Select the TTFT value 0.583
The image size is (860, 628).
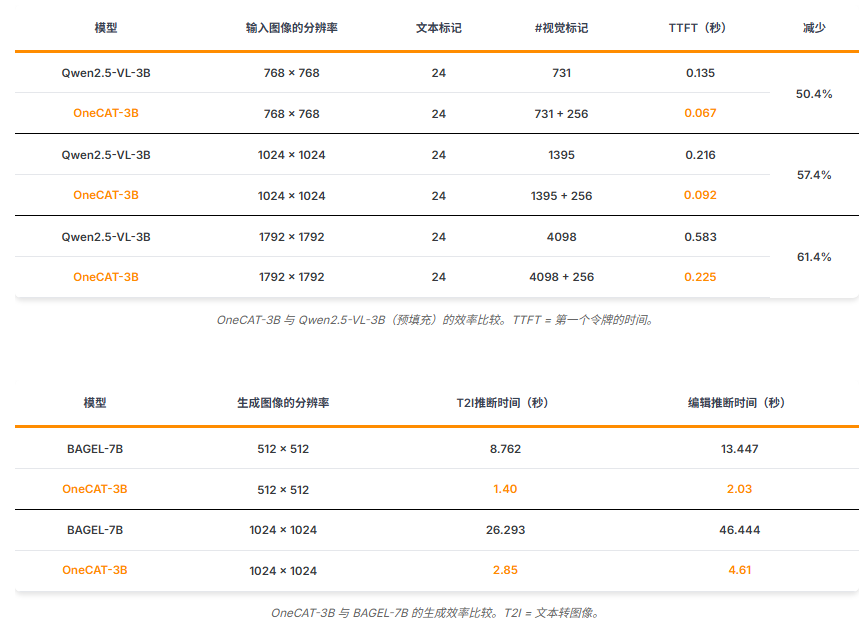pyautogui.click(x=700, y=237)
